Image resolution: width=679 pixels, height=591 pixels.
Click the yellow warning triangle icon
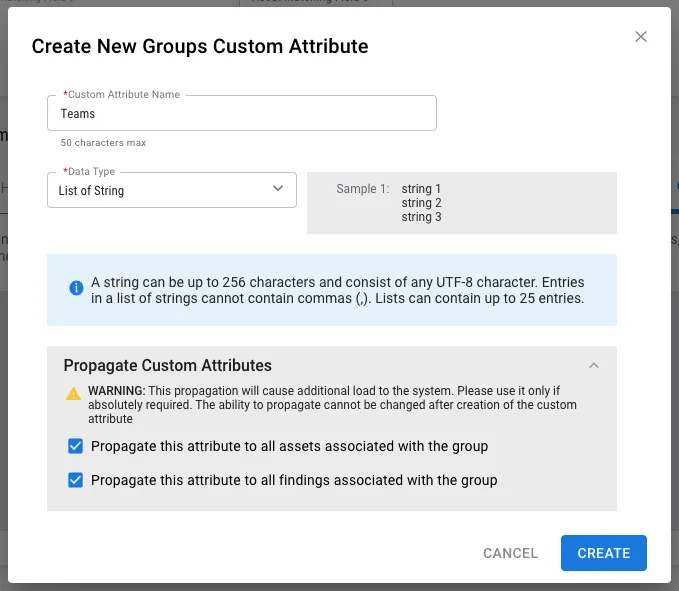[73, 394]
